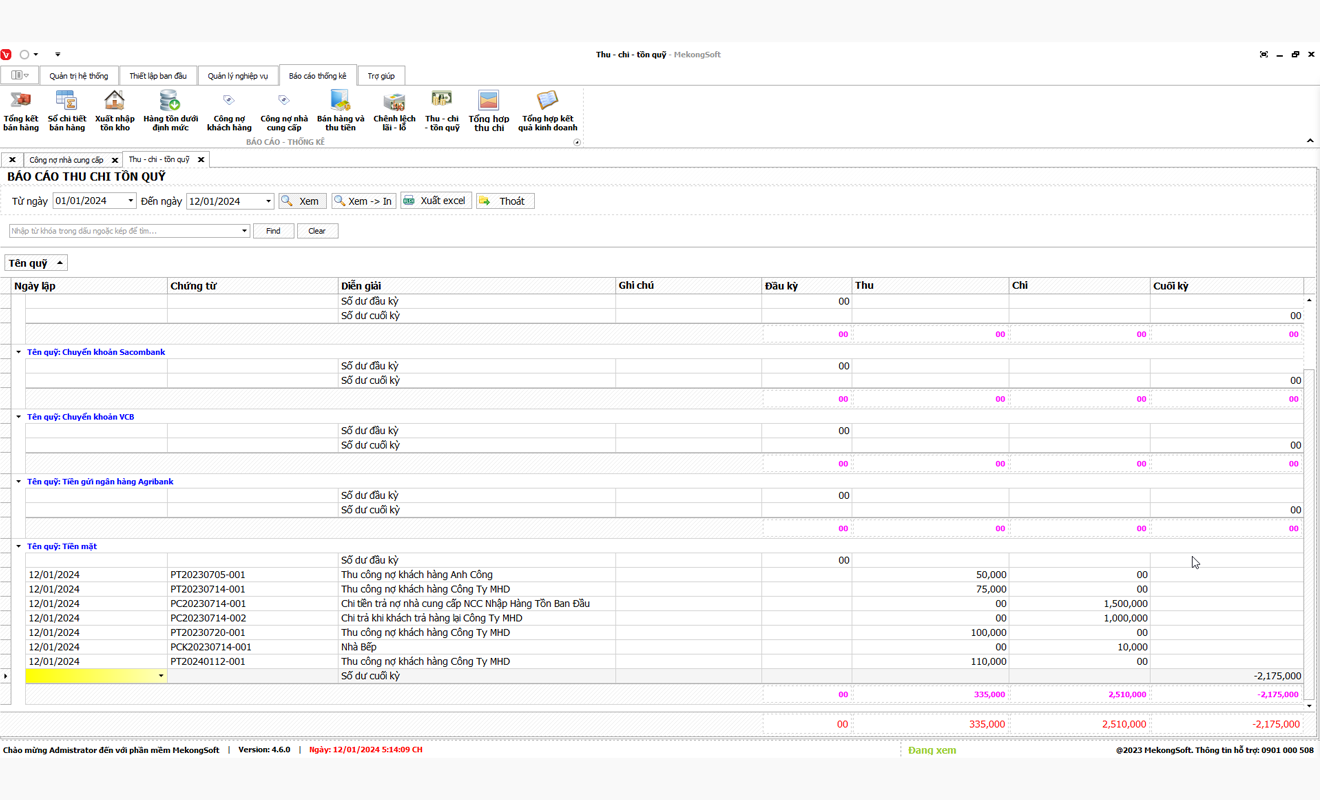Close the Thu - chi - tồn quỹ tab
Screen dimensions: 1320x800
(x=201, y=160)
